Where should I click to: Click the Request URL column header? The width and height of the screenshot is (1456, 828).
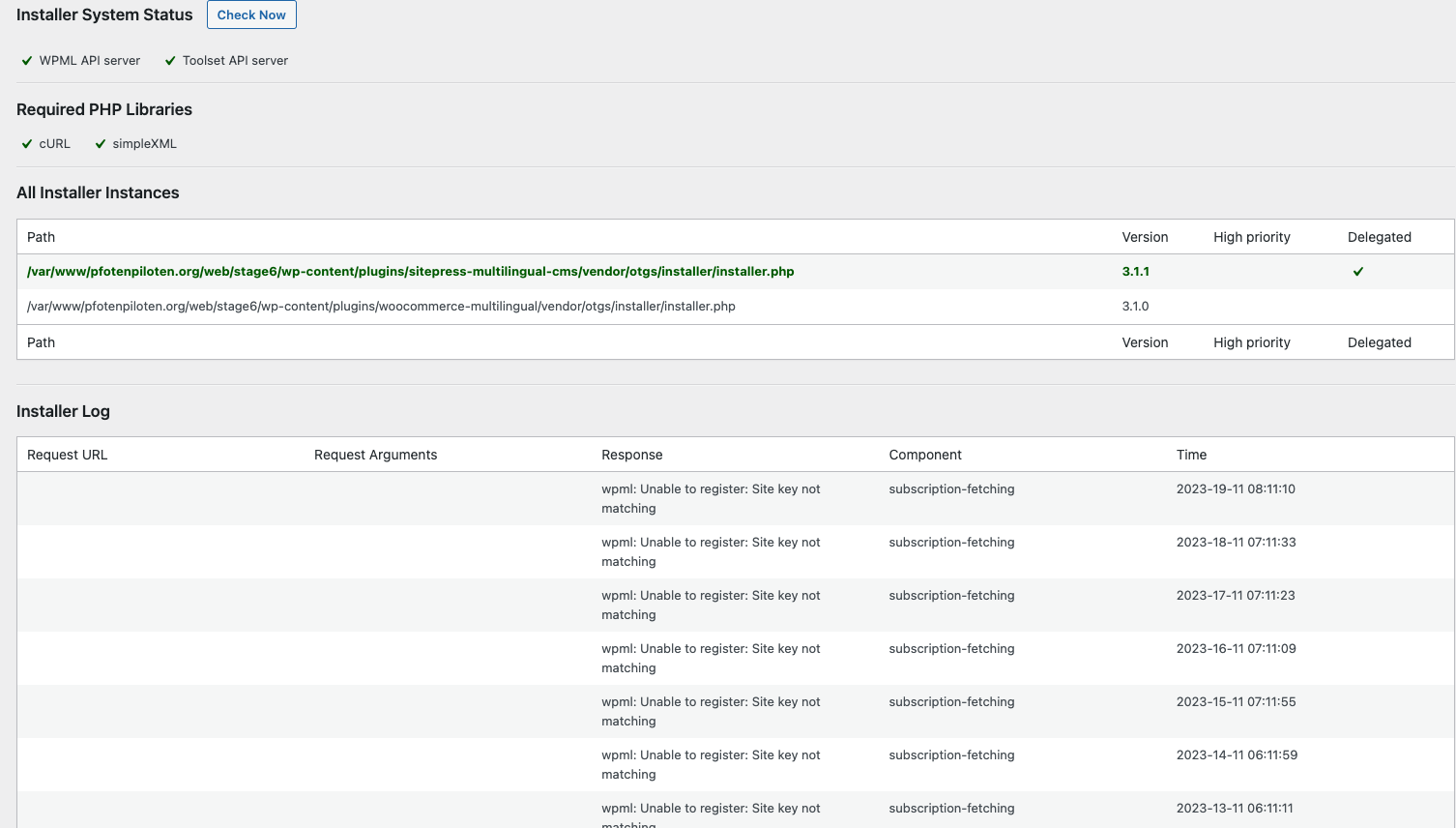68,455
